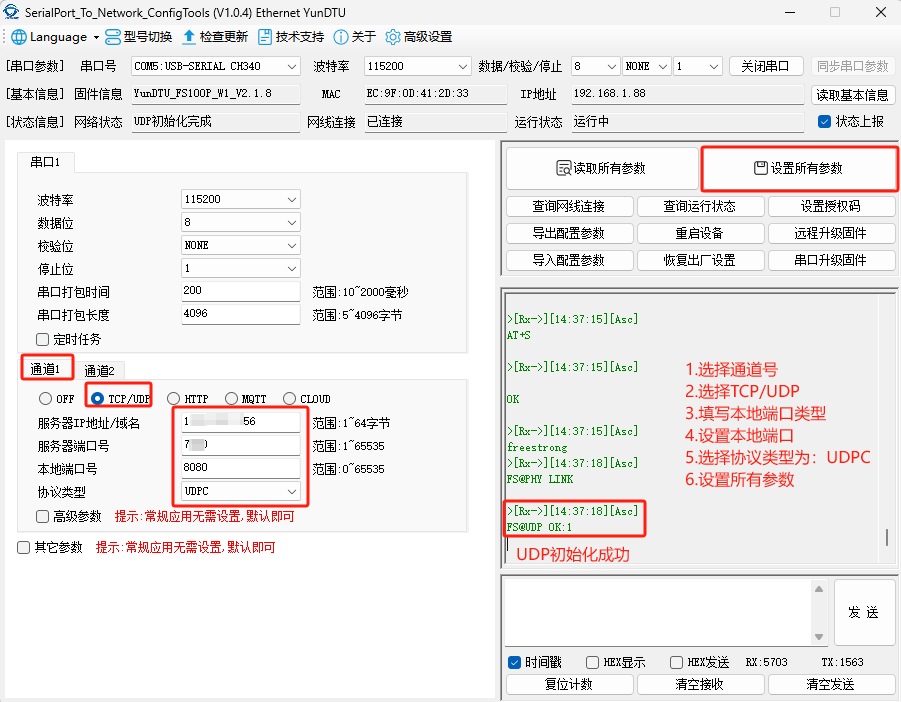Click send box scroll up arrow

[819, 589]
